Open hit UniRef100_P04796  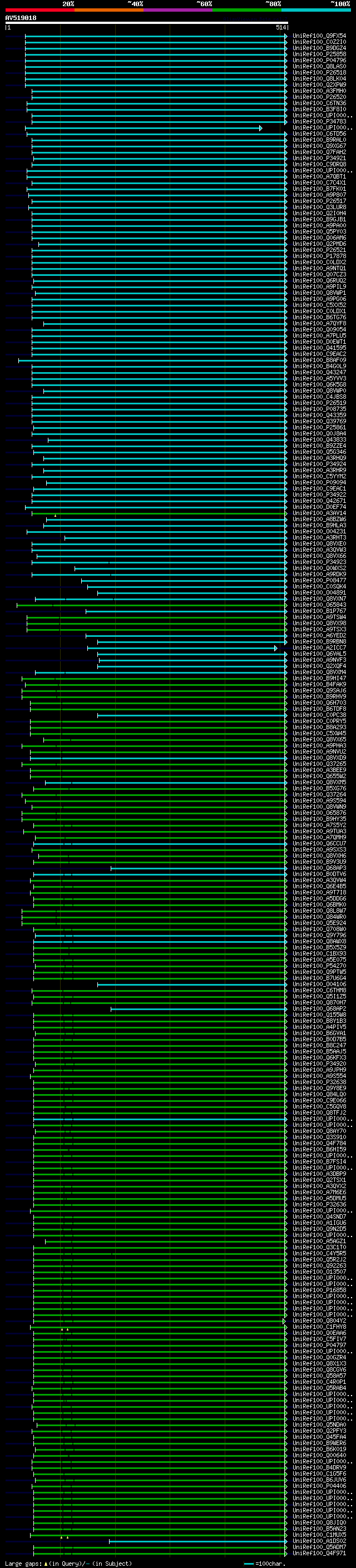click(x=319, y=60)
